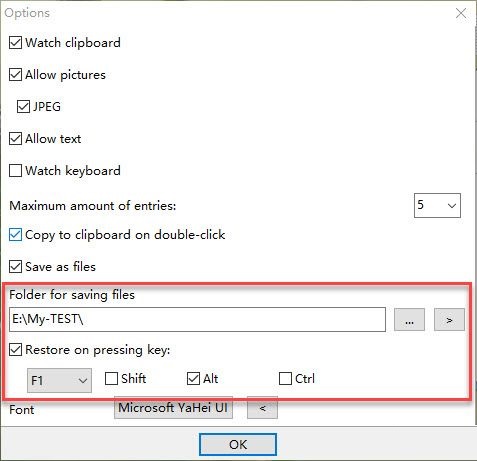Image resolution: width=477 pixels, height=461 pixels.
Task: Expand the F1 hotkey dropdown
Action: (x=59, y=380)
